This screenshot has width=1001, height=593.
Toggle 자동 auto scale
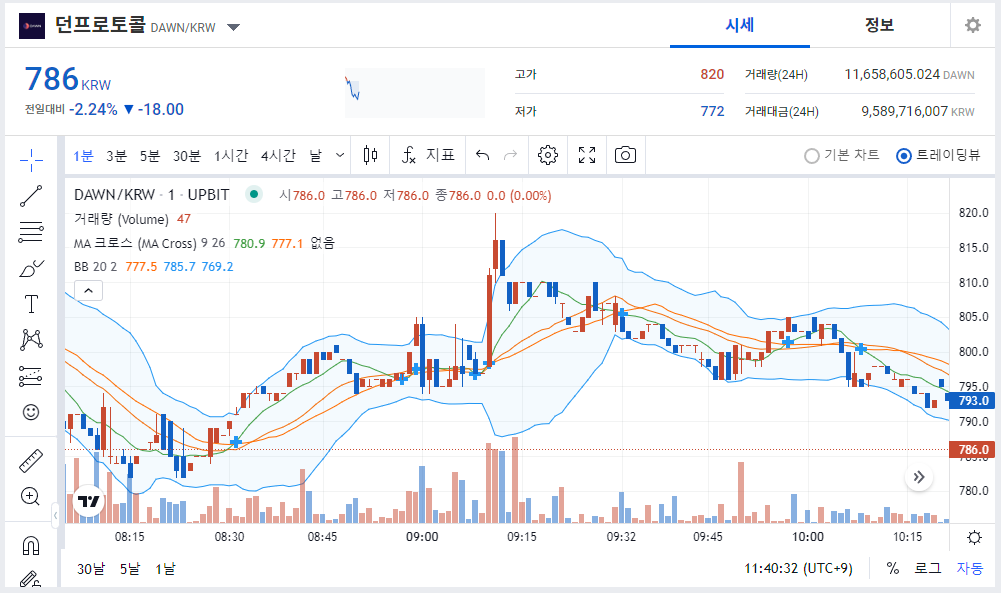click(970, 568)
